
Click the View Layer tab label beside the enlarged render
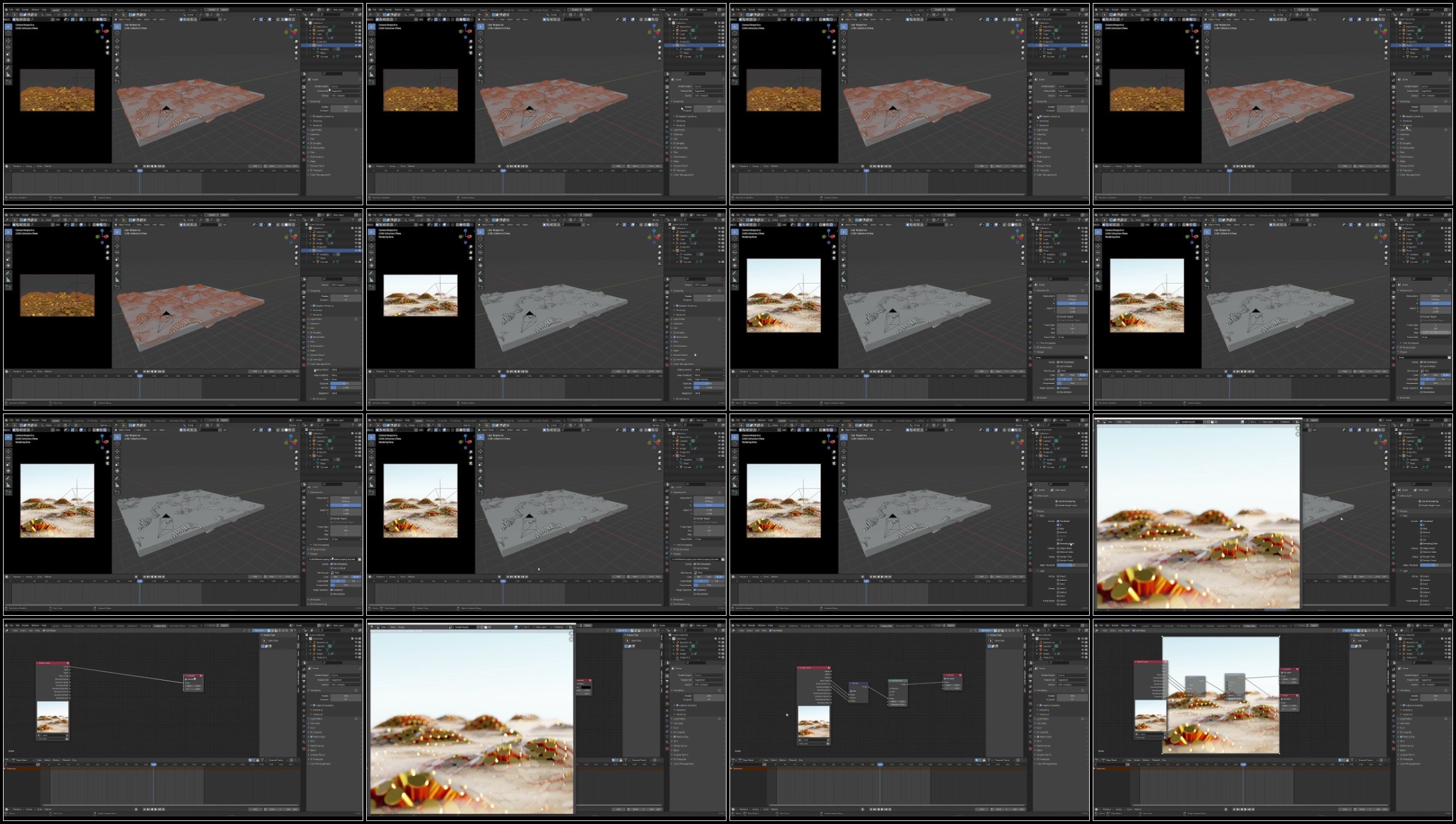click(x=1423, y=490)
